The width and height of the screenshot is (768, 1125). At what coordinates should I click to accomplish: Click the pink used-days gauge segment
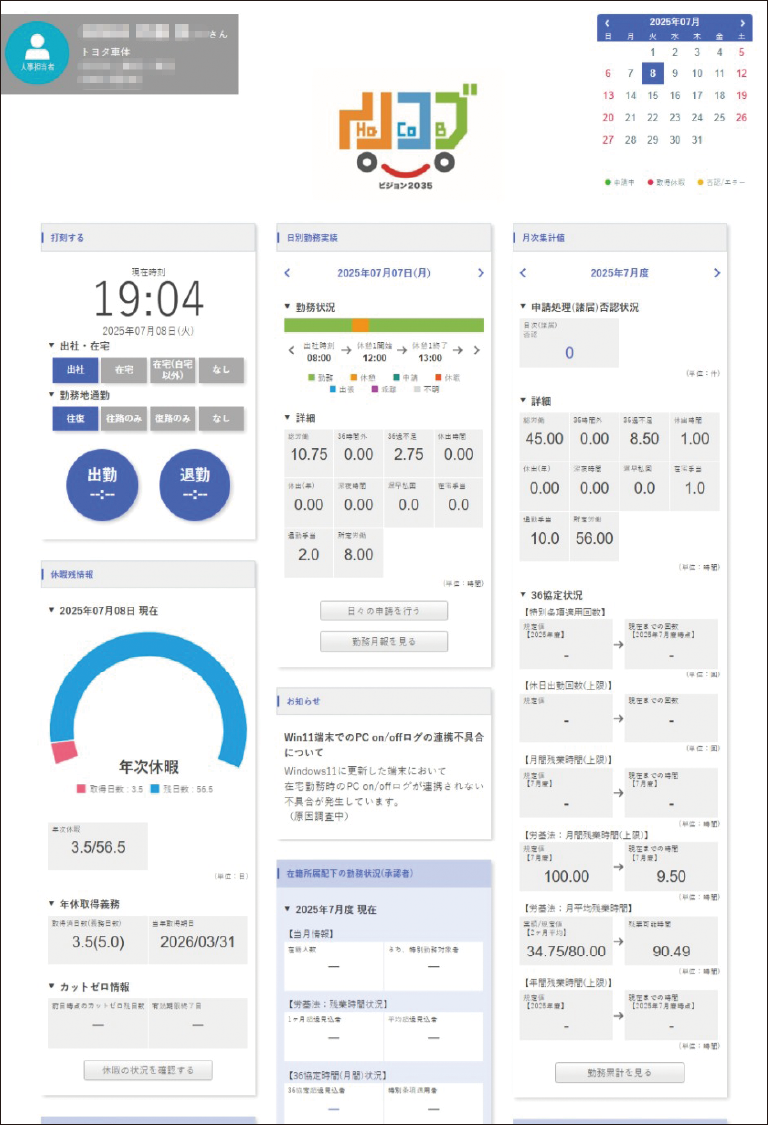click(64, 751)
